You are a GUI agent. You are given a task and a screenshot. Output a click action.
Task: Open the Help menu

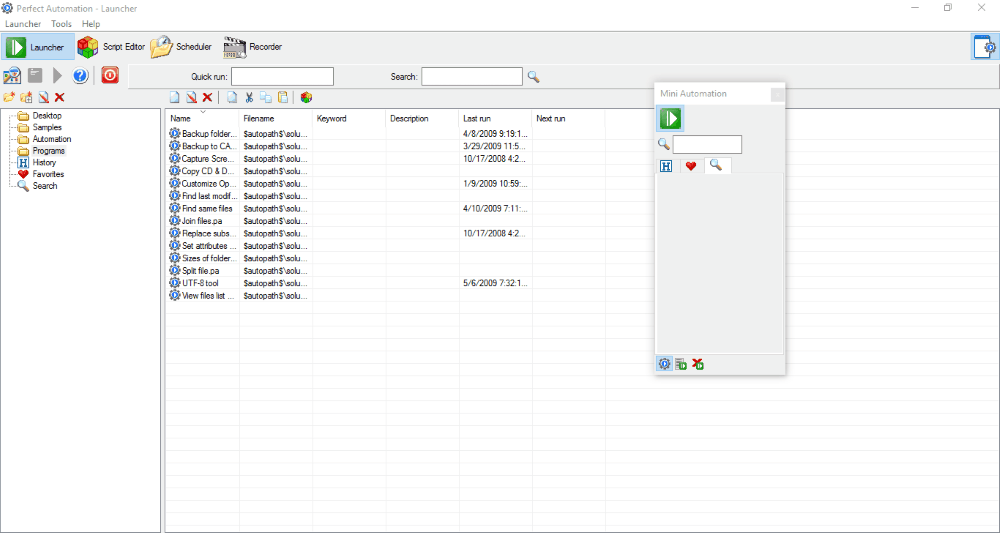pyautogui.click(x=91, y=24)
